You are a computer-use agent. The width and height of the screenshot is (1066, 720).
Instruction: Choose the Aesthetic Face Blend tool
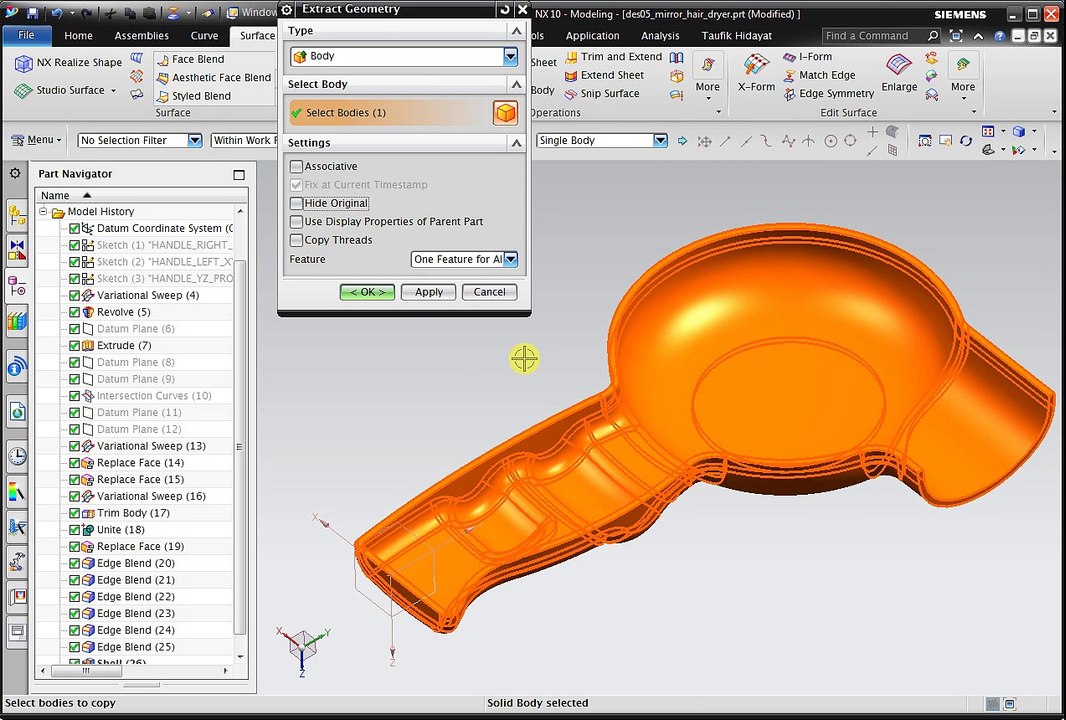click(214, 78)
